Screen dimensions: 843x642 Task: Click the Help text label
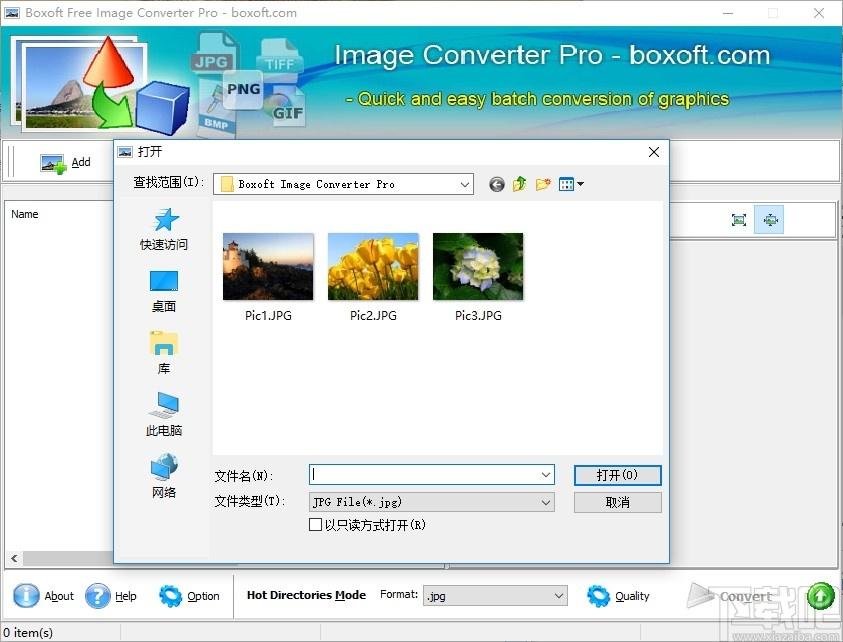coord(126,596)
